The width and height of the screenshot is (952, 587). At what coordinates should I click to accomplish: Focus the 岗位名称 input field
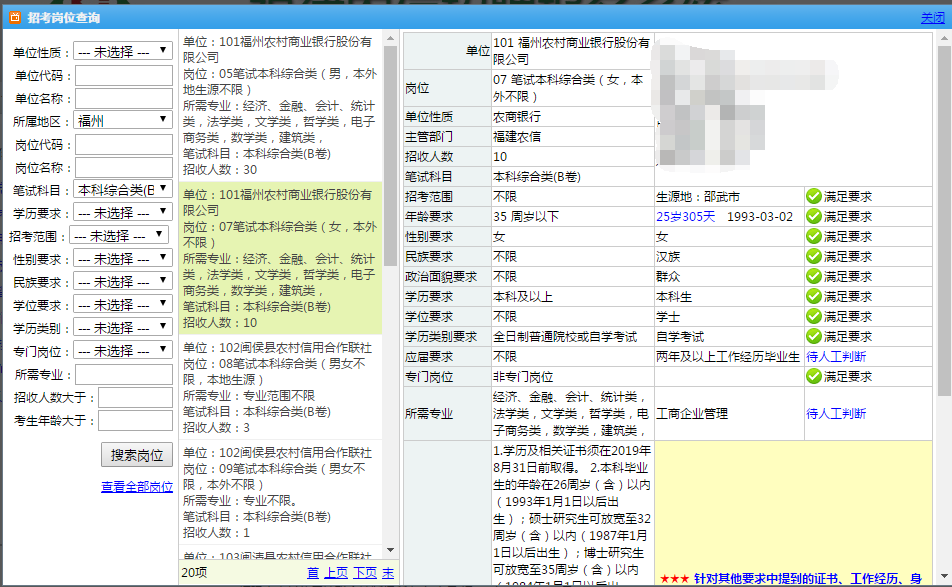point(124,168)
